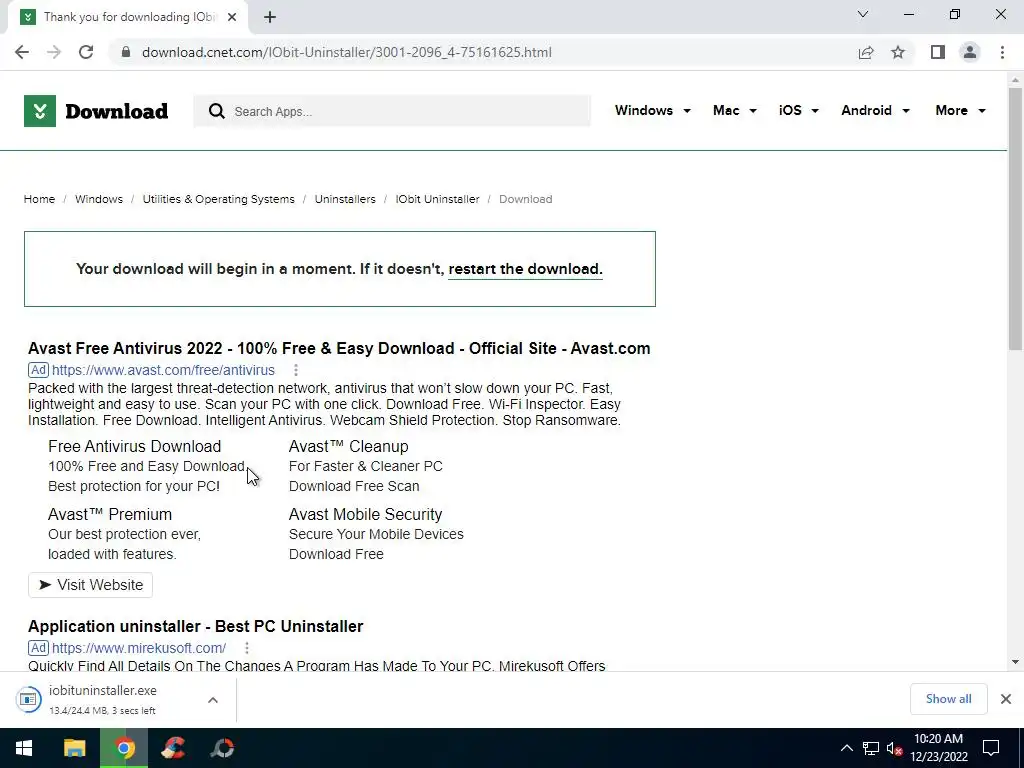Click the browser forward arrow
Screen dimensions: 1024x768
[54, 52]
